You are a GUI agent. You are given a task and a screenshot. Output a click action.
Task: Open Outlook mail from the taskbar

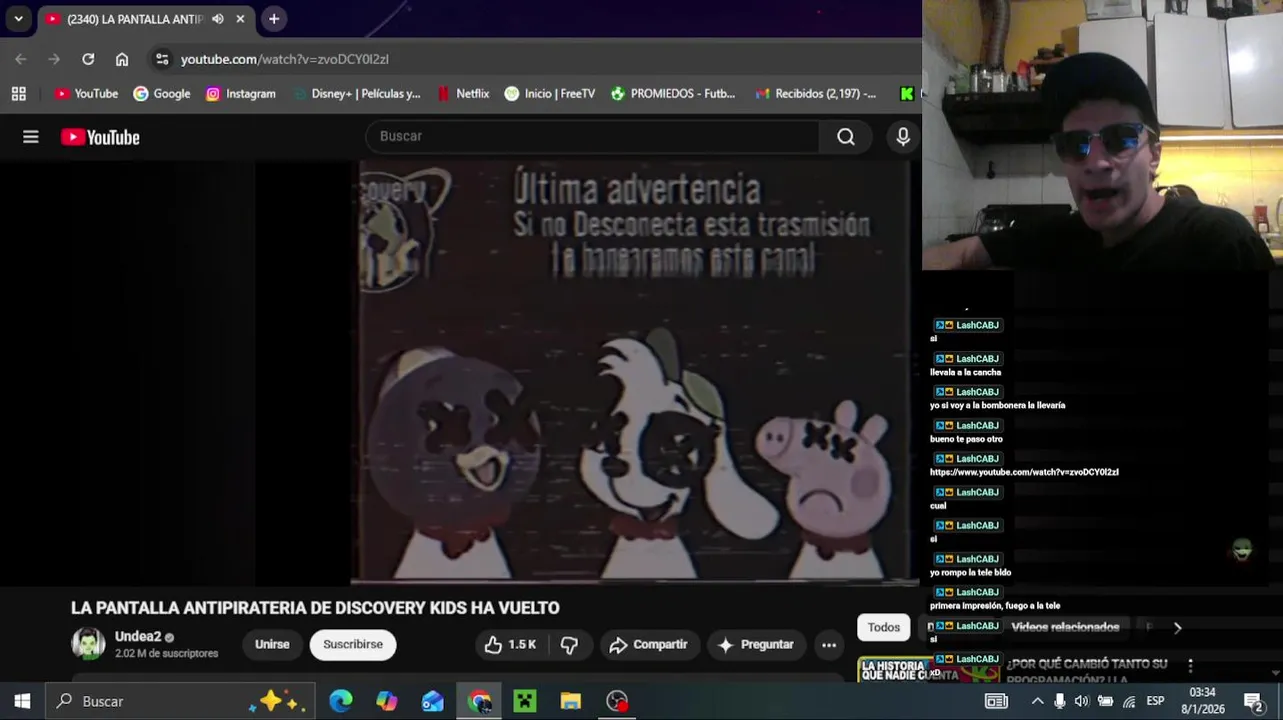click(433, 701)
